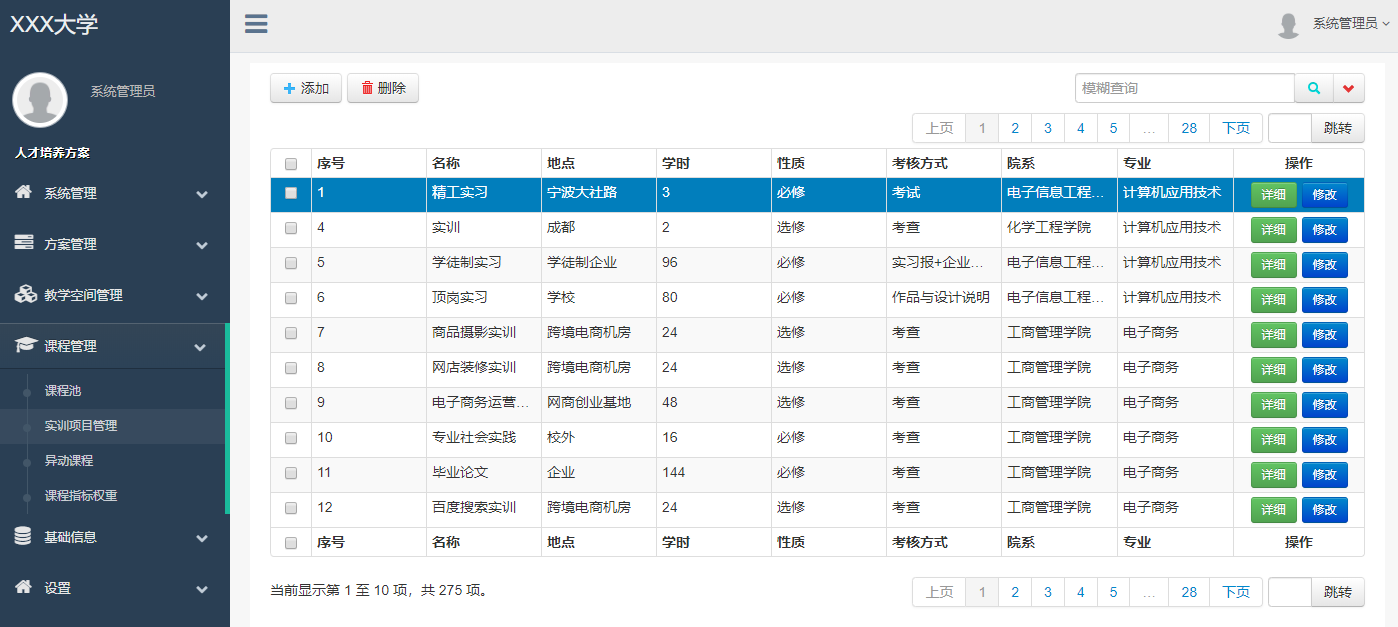Viewport: 1398px width, 627px height.
Task: Expand 基础信息 menu chevron
Action: pyautogui.click(x=202, y=538)
